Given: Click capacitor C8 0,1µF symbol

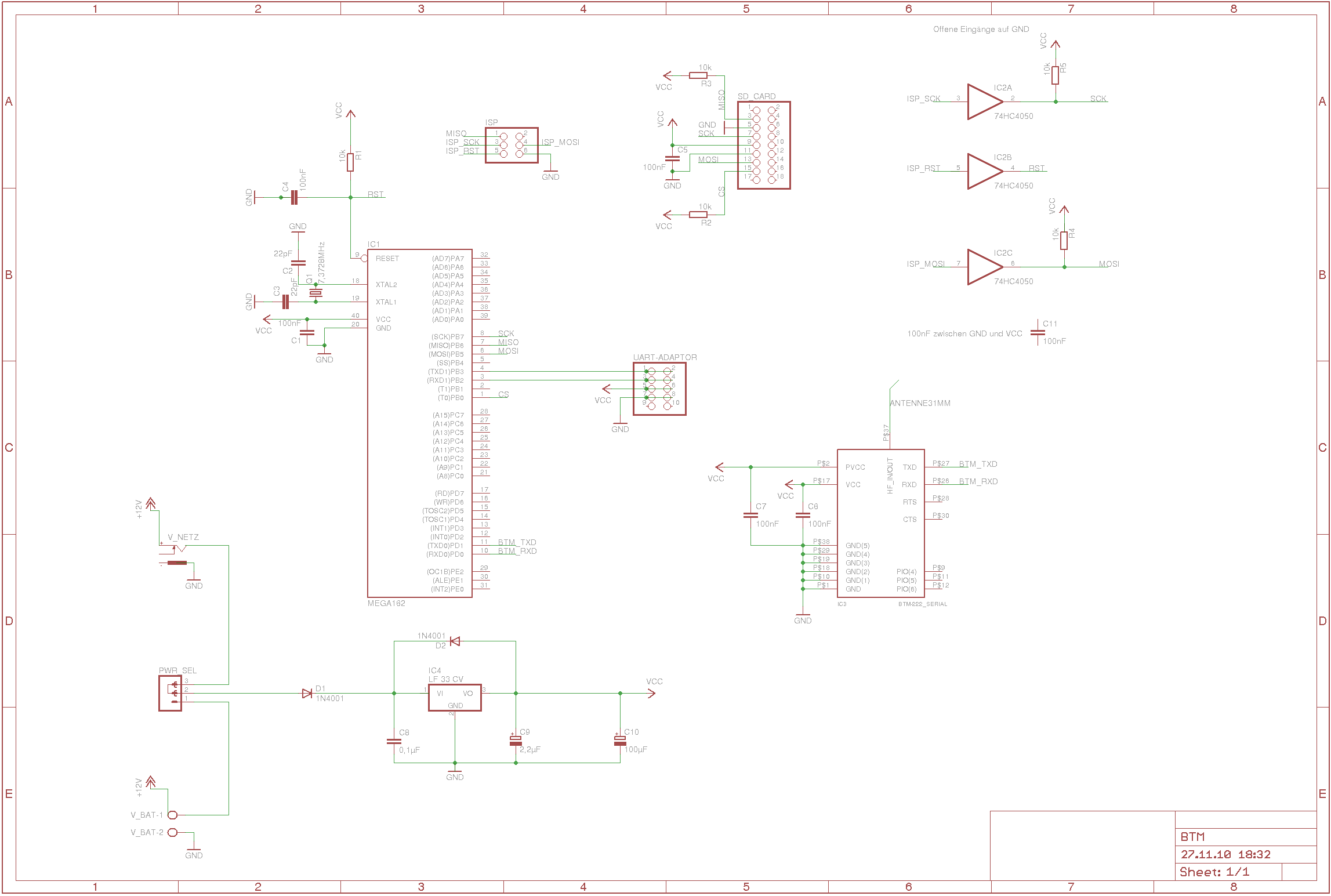Looking at the screenshot, I should [394, 741].
